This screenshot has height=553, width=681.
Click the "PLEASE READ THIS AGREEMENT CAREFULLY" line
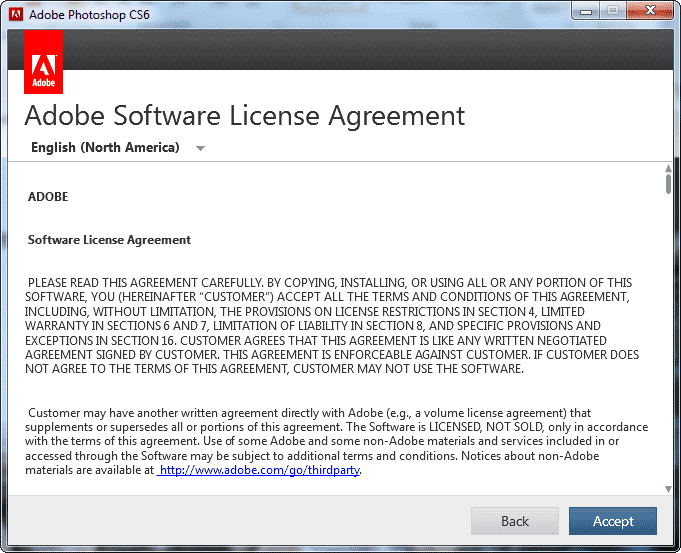[330, 283]
